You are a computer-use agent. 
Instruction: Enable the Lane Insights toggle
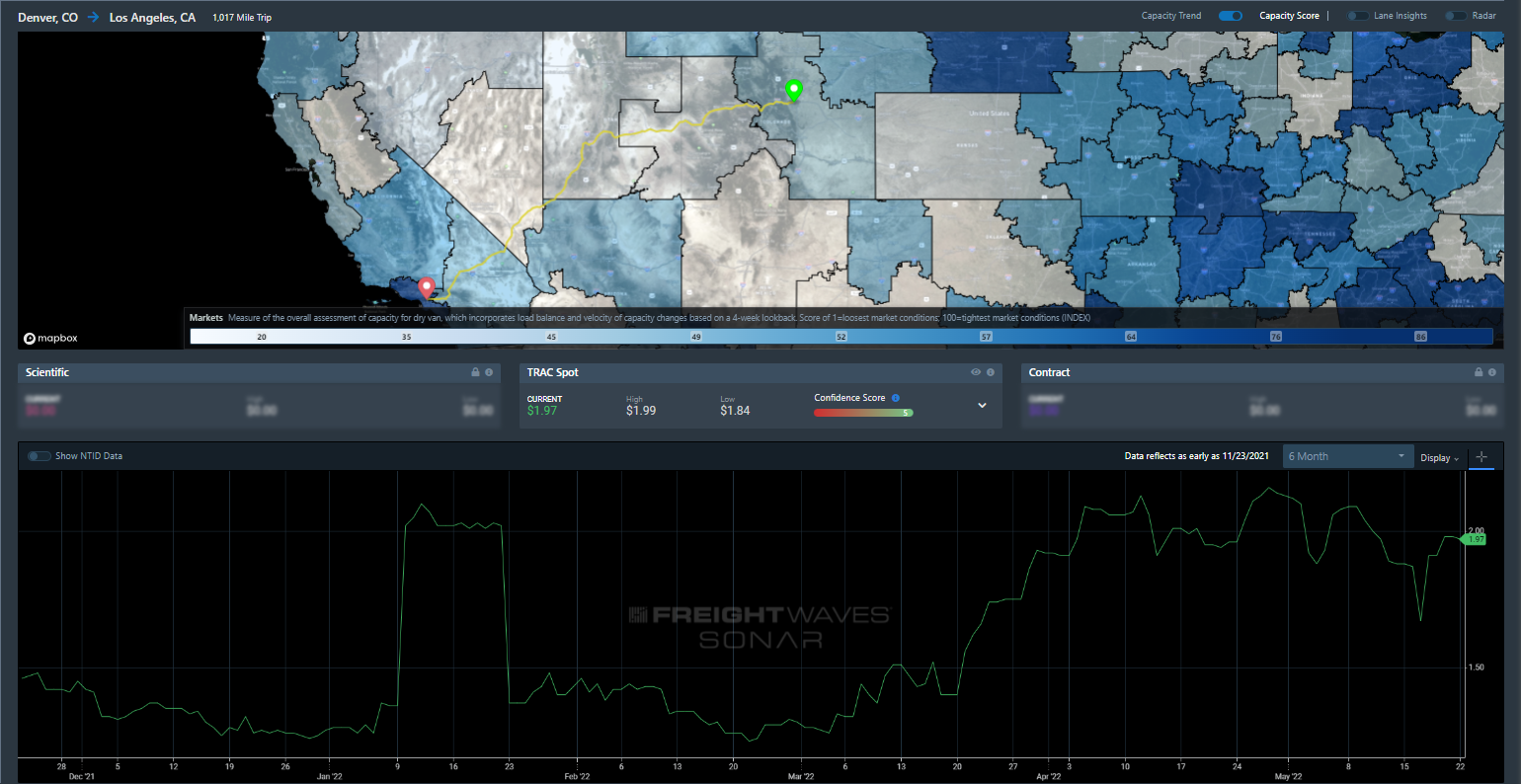point(1359,16)
